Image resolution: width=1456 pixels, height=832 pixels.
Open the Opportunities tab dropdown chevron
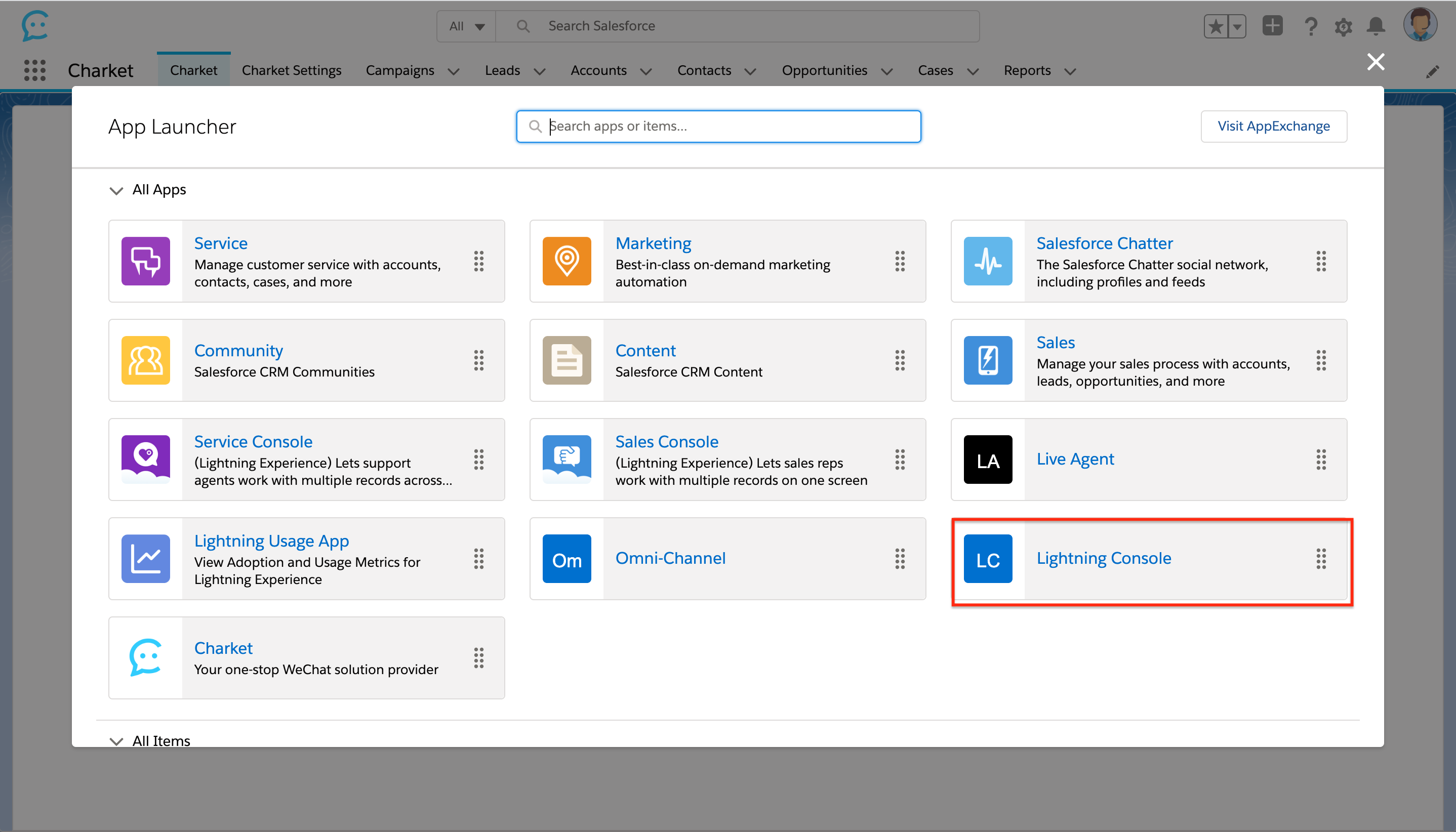pos(886,72)
